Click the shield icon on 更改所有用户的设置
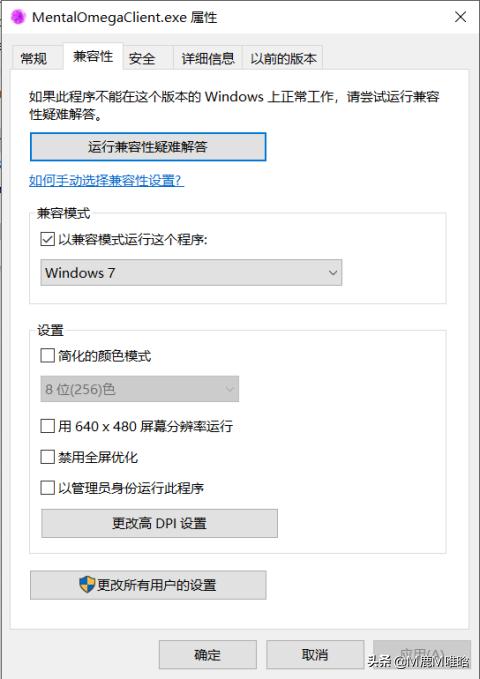Image resolution: width=480 pixels, height=679 pixels. [x=87, y=585]
